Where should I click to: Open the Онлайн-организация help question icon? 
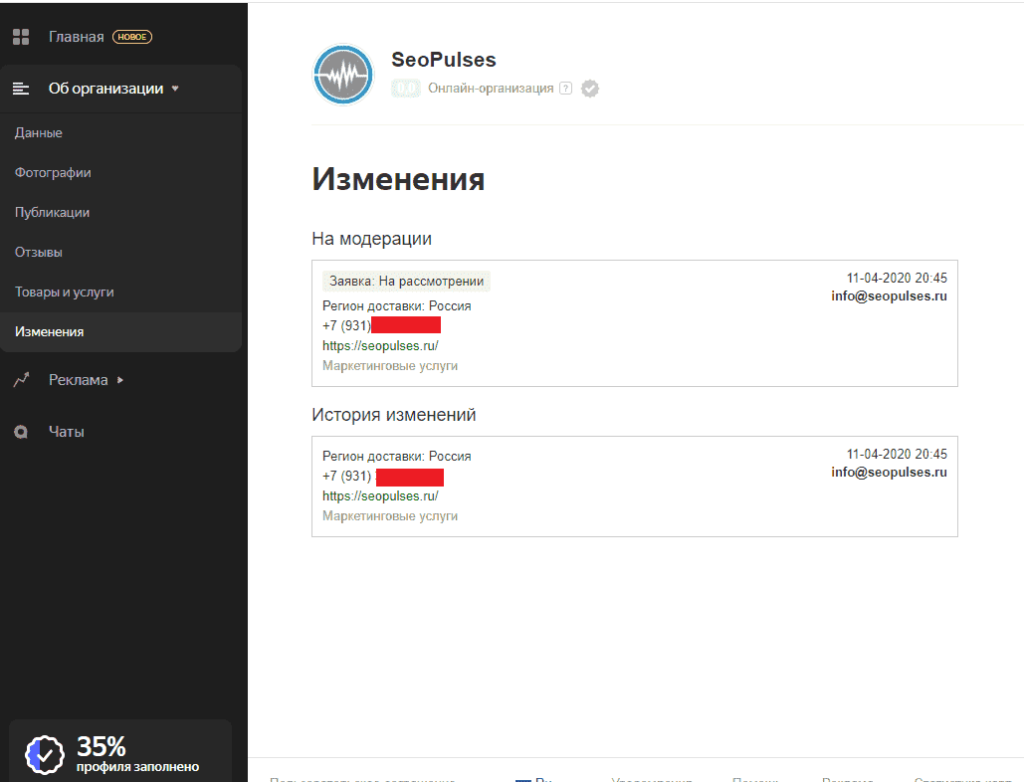[x=566, y=88]
